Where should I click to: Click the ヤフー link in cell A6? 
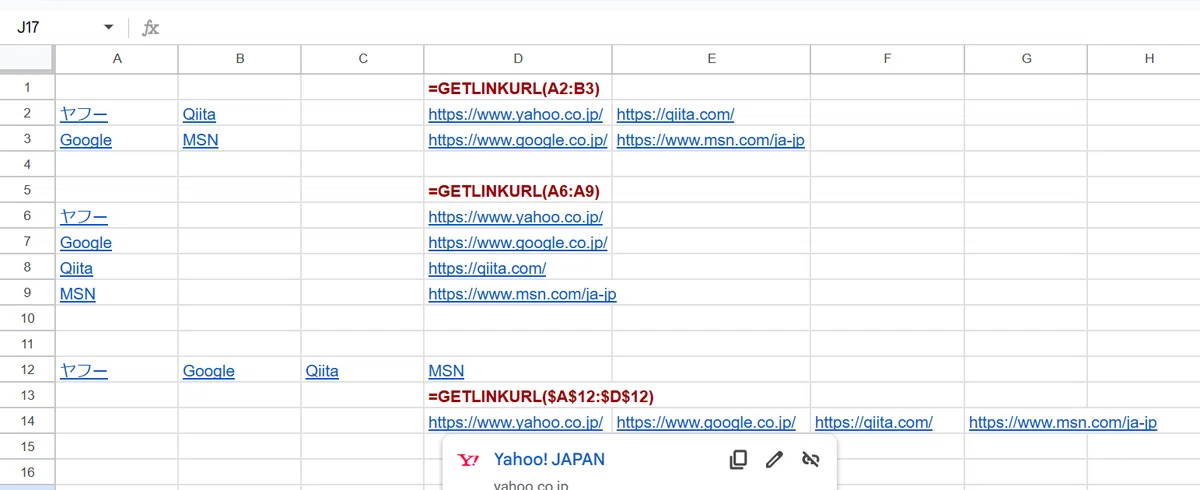(x=84, y=217)
